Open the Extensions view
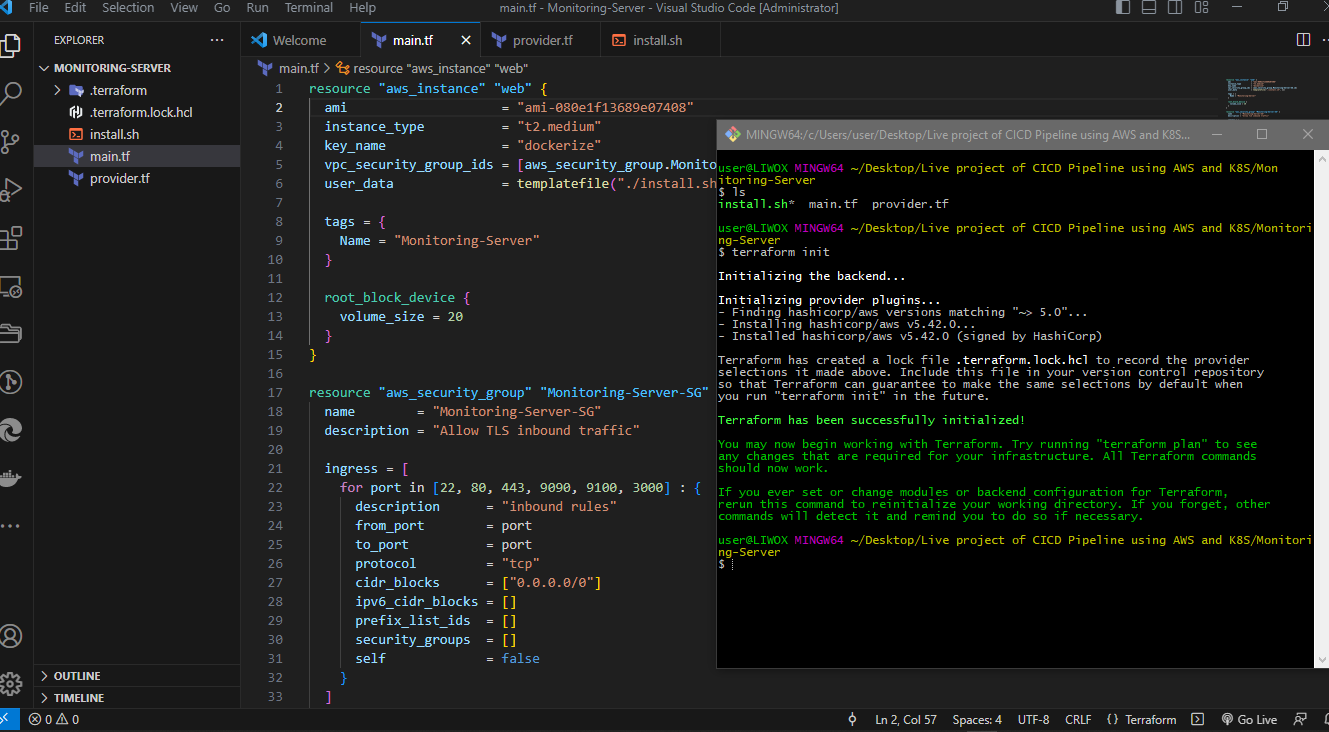 tap(11, 238)
